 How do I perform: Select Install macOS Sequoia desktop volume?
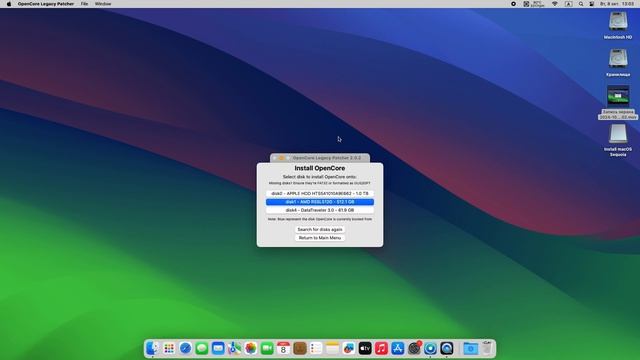(x=618, y=134)
